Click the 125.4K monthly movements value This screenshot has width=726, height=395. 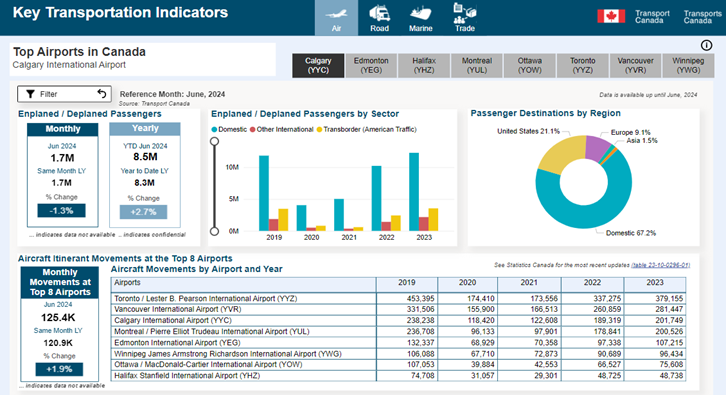[58, 318]
